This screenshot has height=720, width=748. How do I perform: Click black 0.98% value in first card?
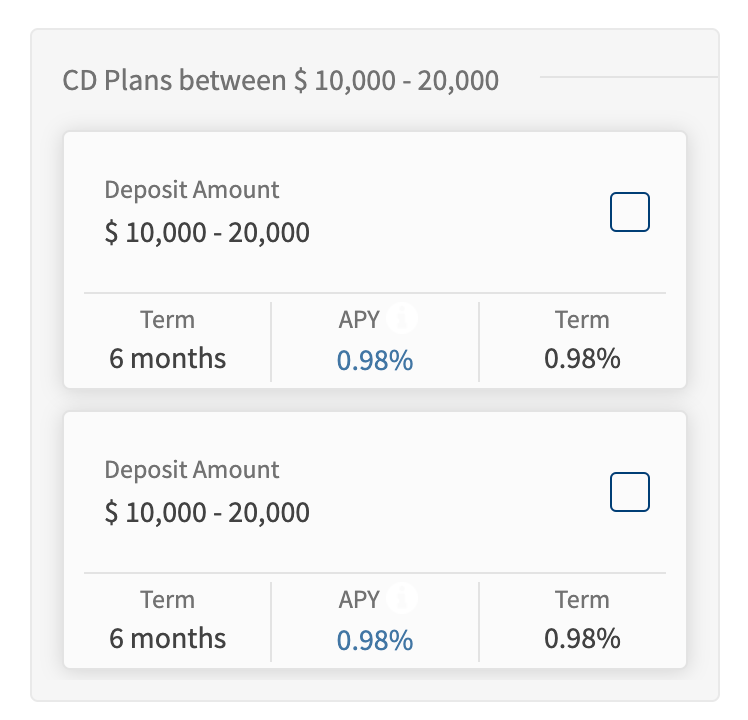coord(582,358)
